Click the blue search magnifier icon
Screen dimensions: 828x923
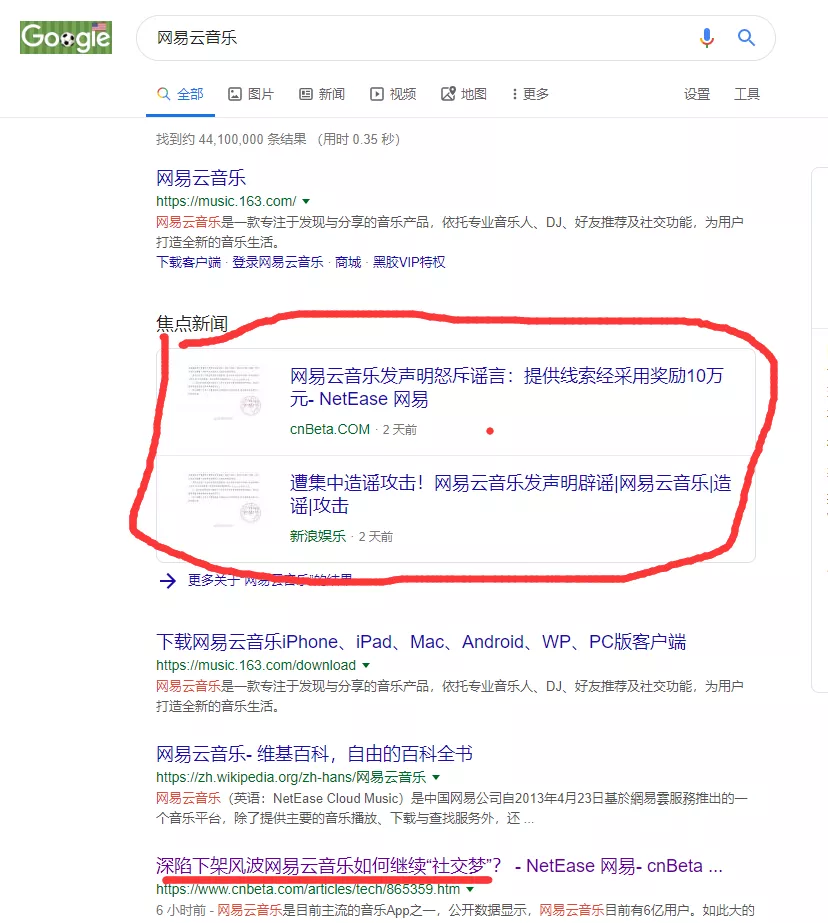coord(746,38)
